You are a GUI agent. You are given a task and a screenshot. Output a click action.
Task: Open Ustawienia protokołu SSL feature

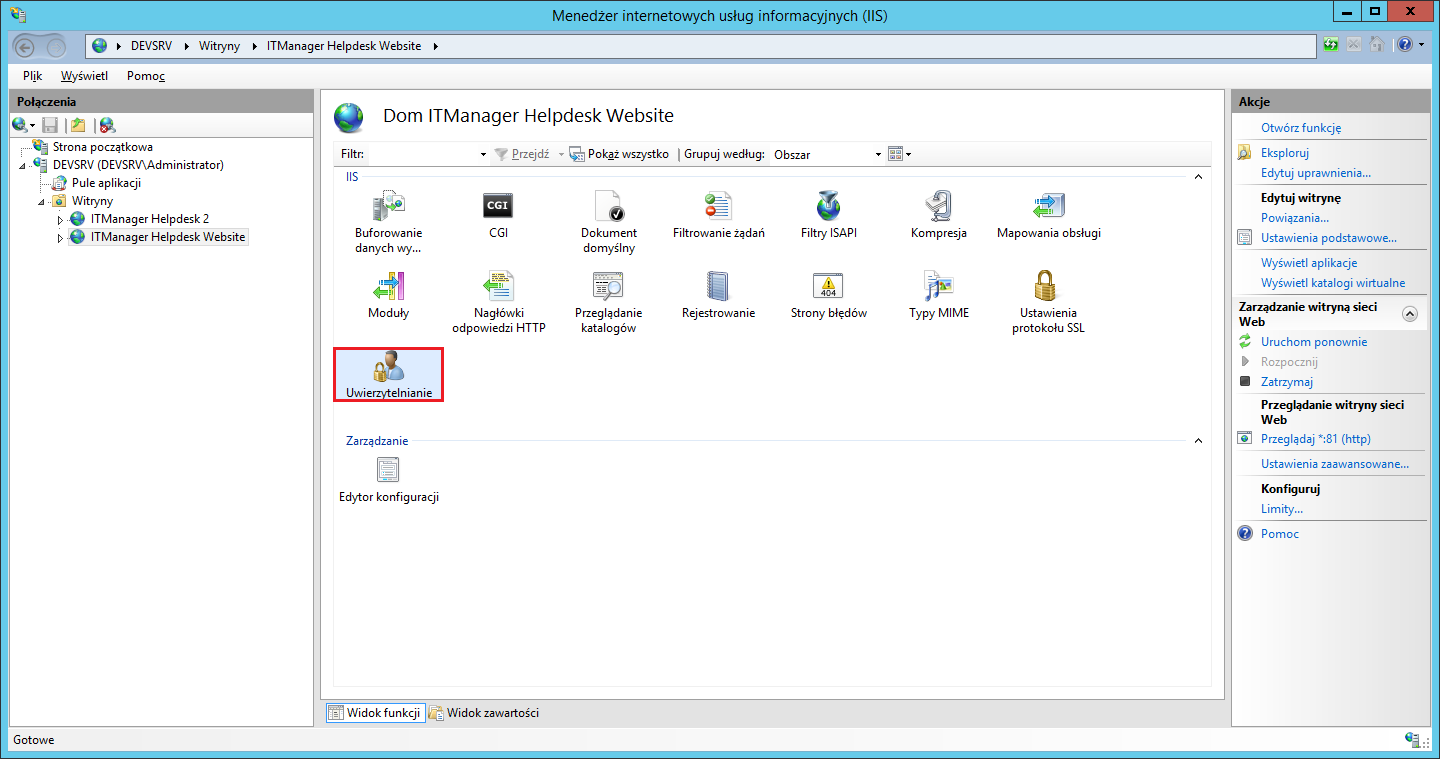[1048, 302]
